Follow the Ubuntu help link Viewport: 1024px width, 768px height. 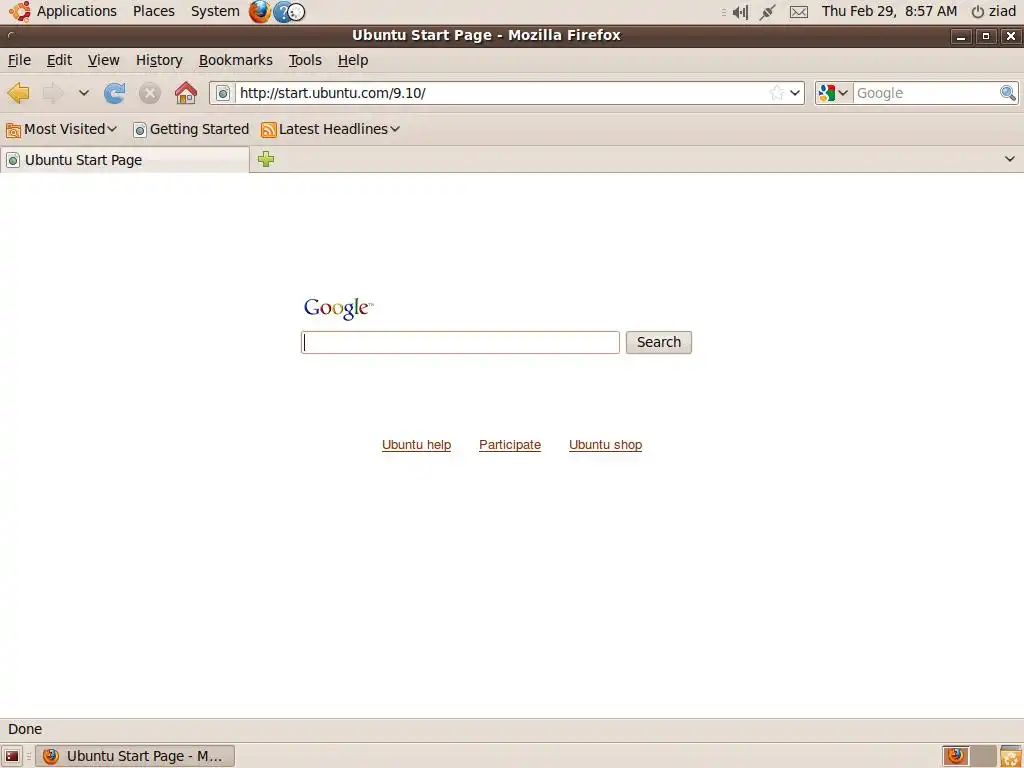coord(417,445)
